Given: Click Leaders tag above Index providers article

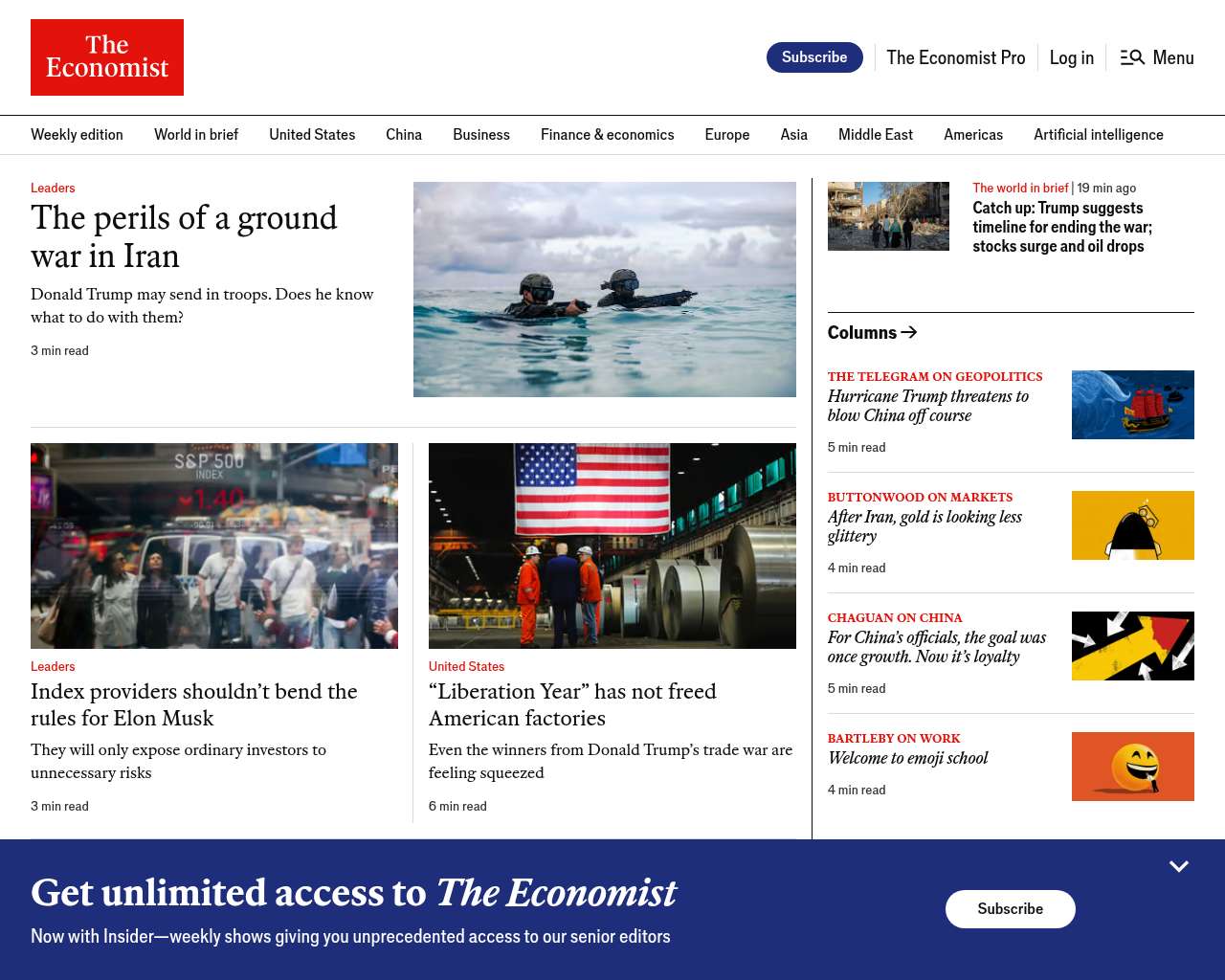Looking at the screenshot, I should 53,666.
